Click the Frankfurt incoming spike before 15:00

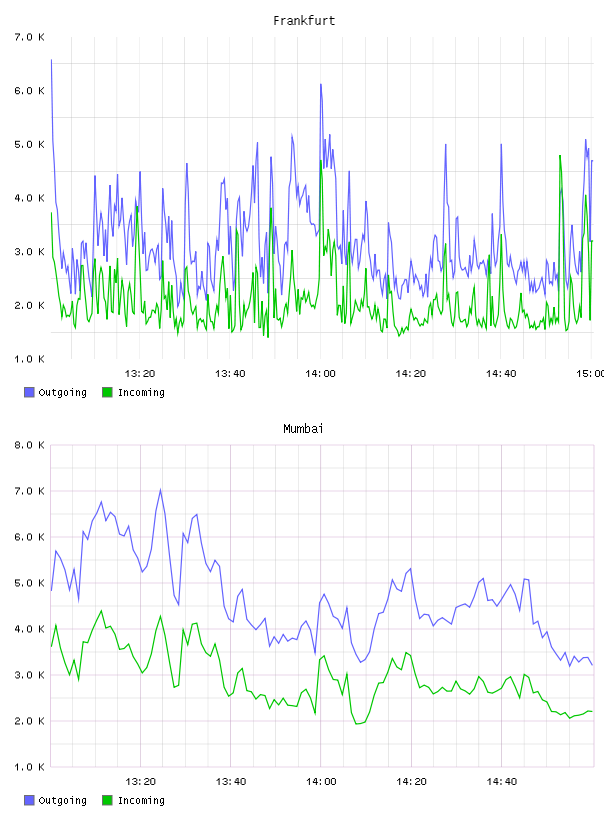560,156
